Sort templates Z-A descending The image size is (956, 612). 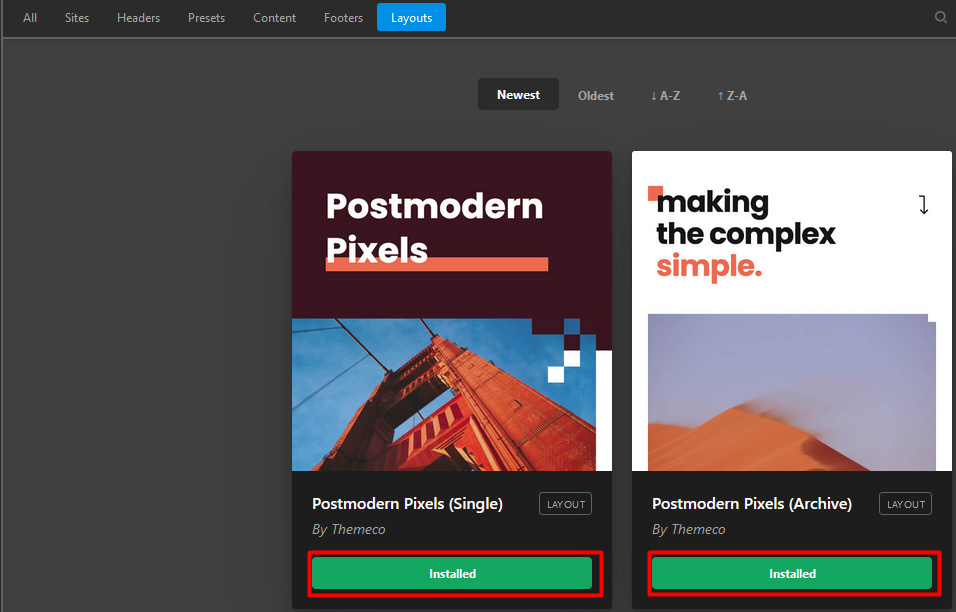(732, 96)
